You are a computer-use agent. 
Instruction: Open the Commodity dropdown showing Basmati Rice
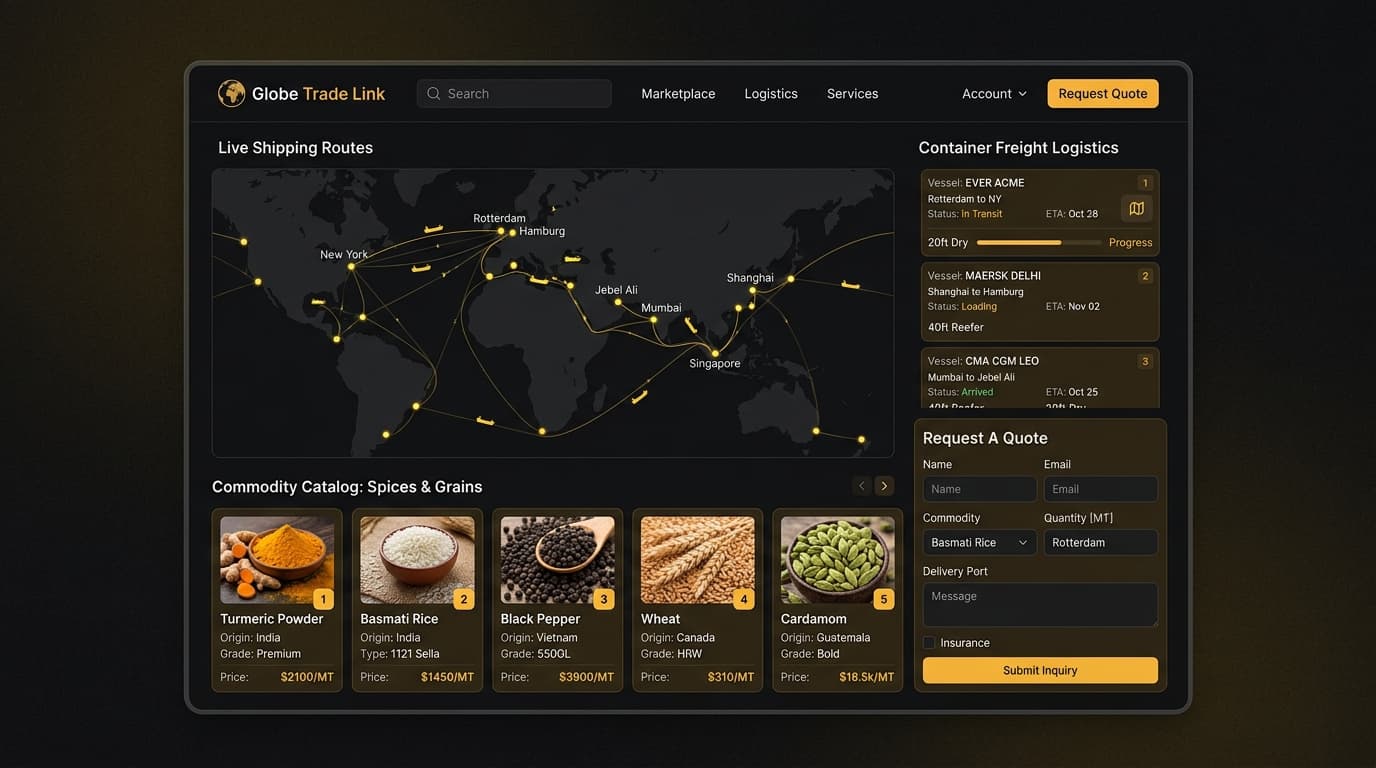tap(979, 542)
